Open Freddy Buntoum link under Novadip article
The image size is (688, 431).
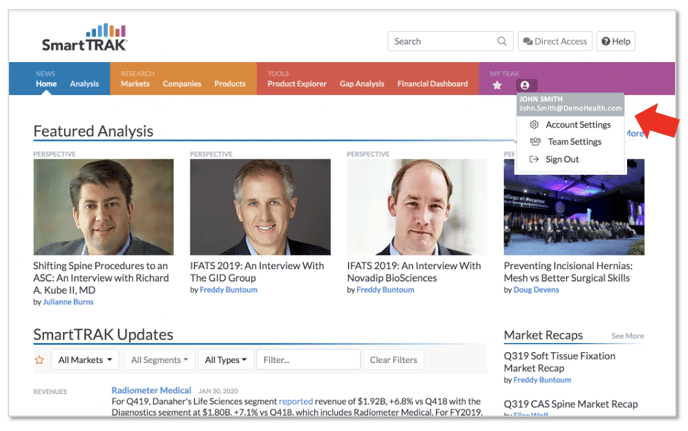(385, 290)
